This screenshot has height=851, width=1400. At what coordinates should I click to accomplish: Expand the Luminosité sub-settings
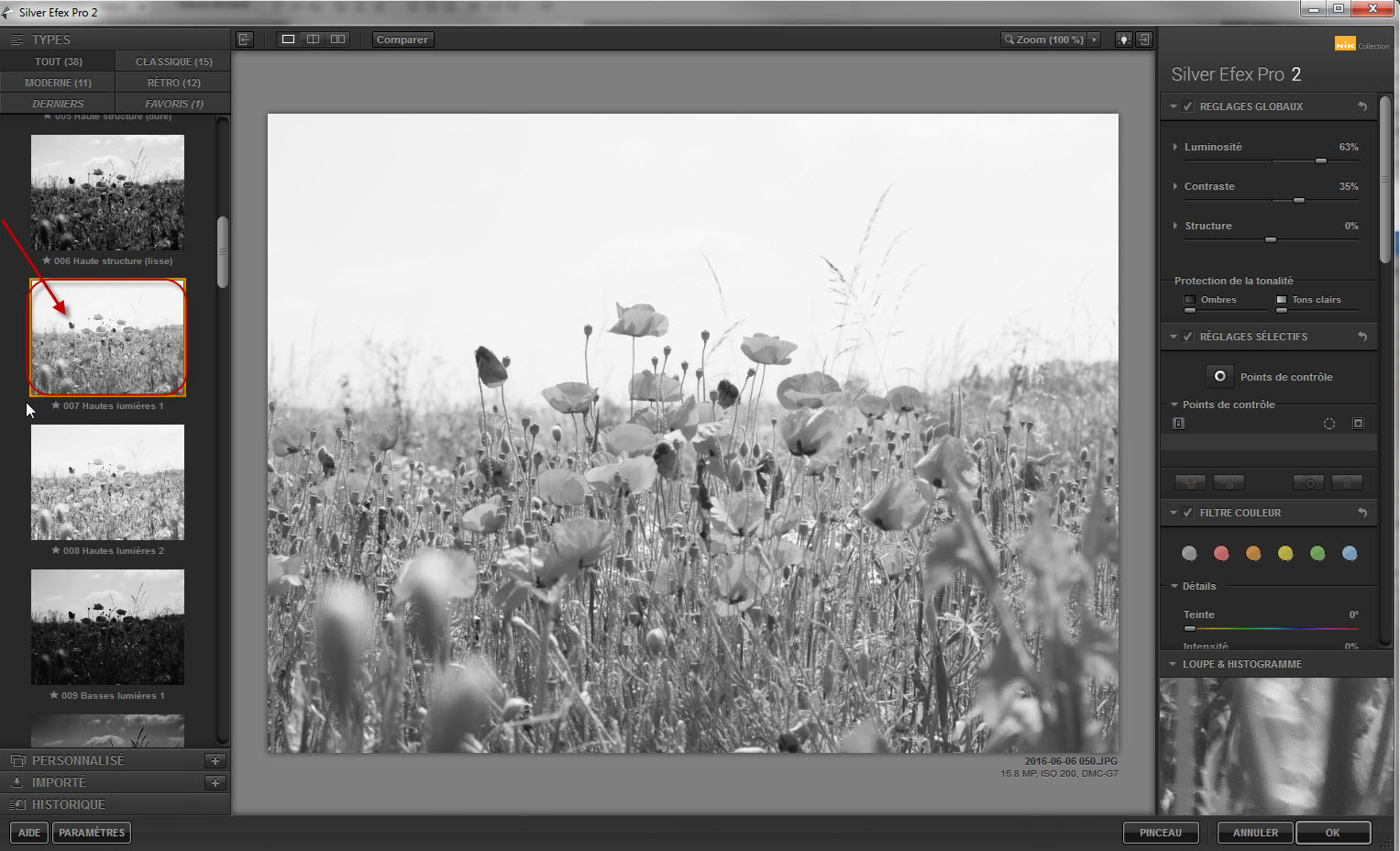coord(1175,147)
